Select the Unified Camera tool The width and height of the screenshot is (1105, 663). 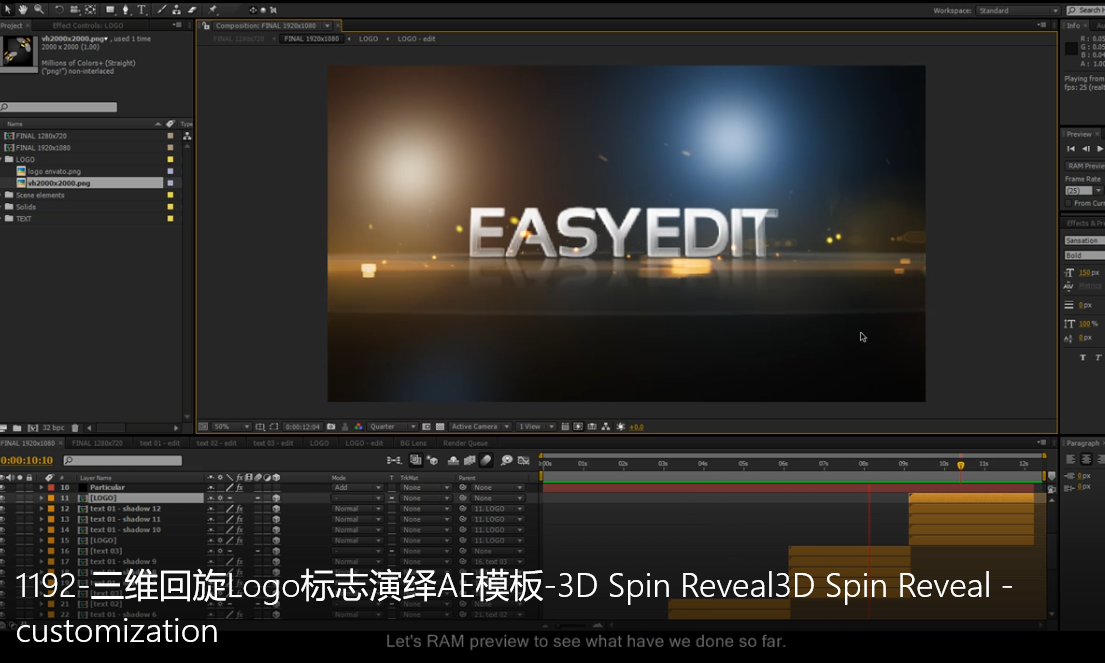click(74, 10)
